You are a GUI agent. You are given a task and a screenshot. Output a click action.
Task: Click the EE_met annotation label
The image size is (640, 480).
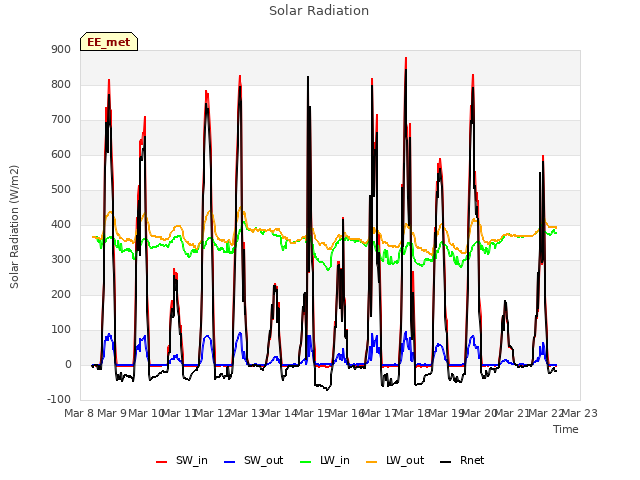click(109, 42)
